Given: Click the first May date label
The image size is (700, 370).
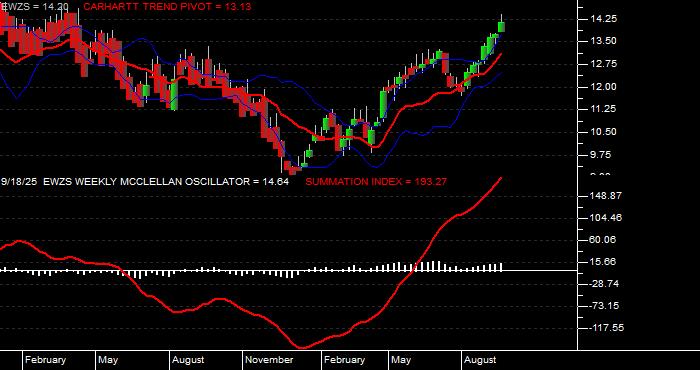Looking at the screenshot, I should tap(108, 360).
